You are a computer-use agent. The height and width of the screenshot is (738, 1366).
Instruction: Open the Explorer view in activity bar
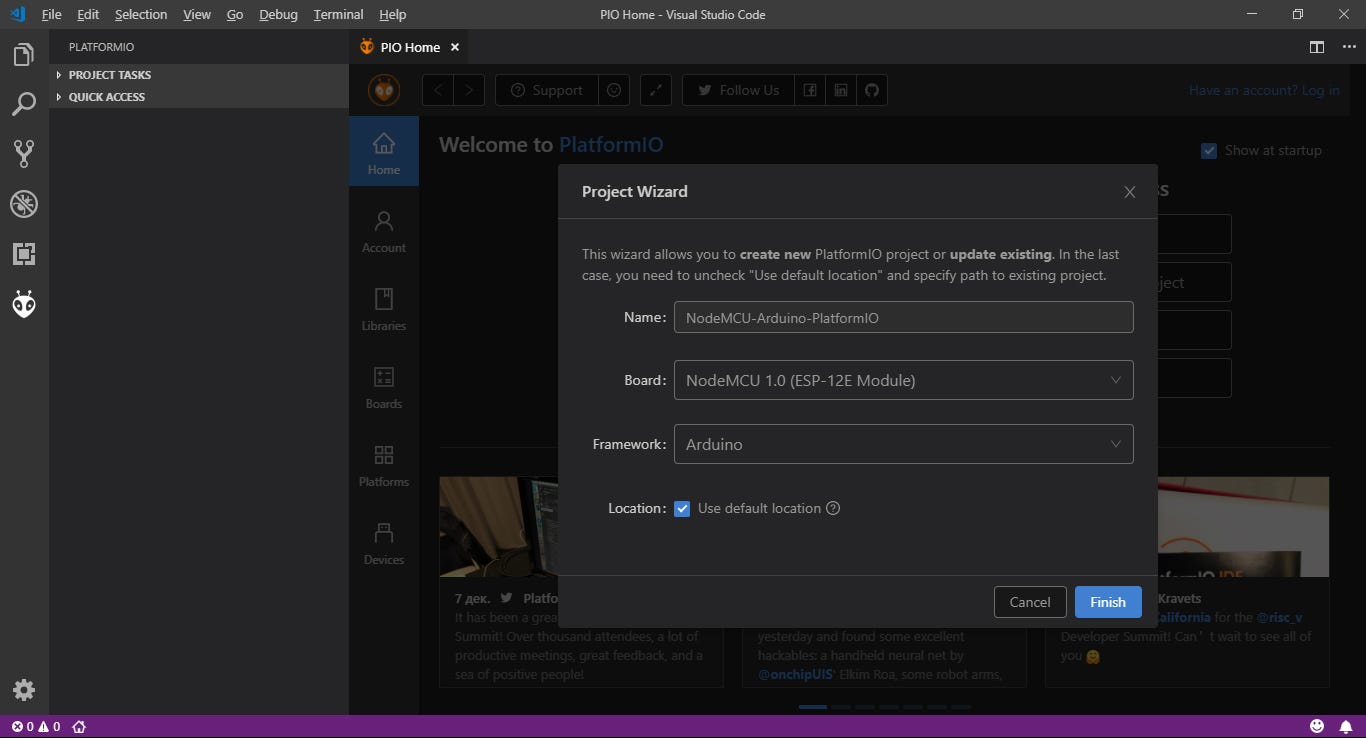pos(24,54)
